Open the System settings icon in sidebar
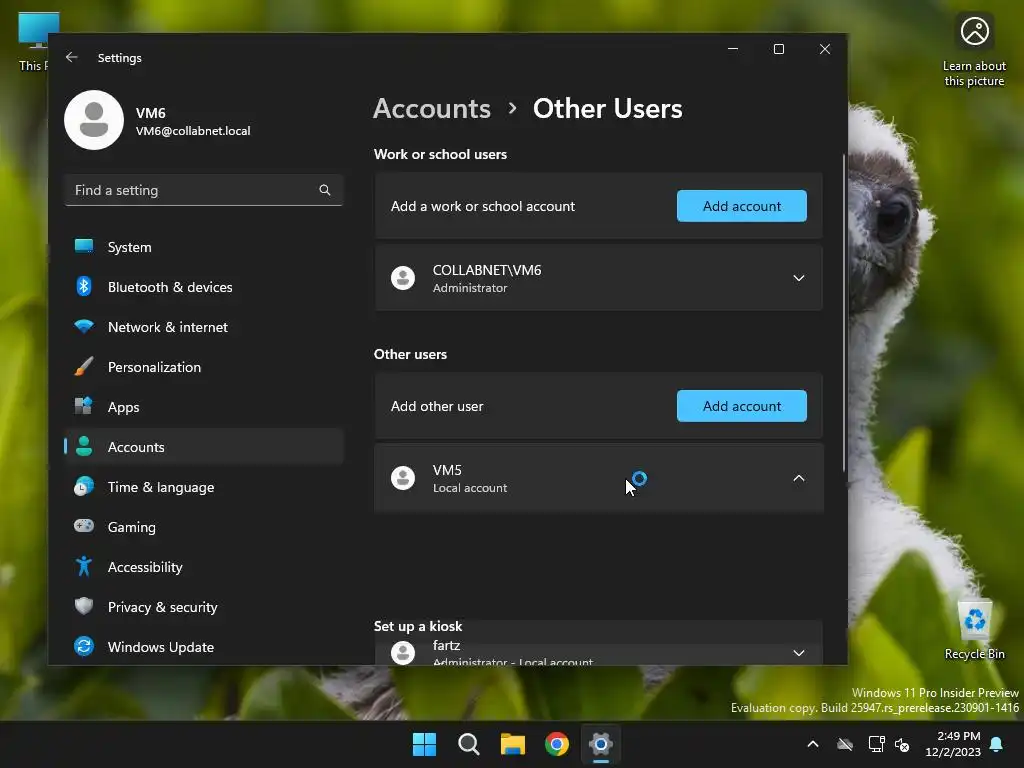This screenshot has height=768, width=1024. pyautogui.click(x=84, y=246)
